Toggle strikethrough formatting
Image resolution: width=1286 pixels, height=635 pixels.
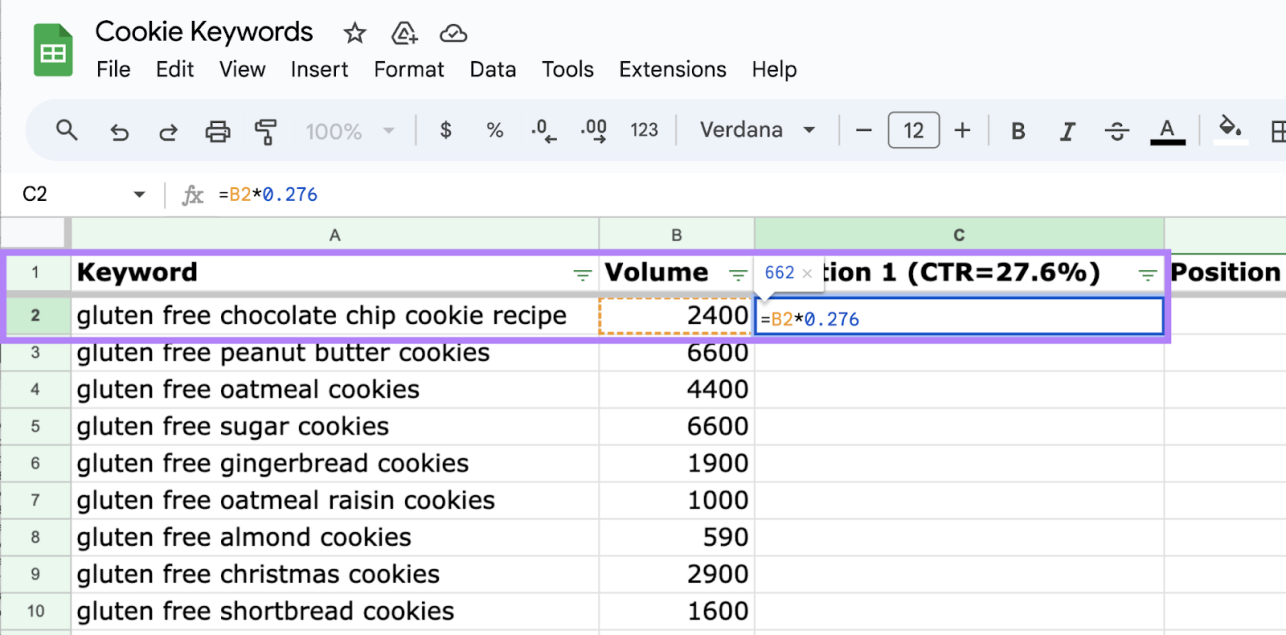1117,131
